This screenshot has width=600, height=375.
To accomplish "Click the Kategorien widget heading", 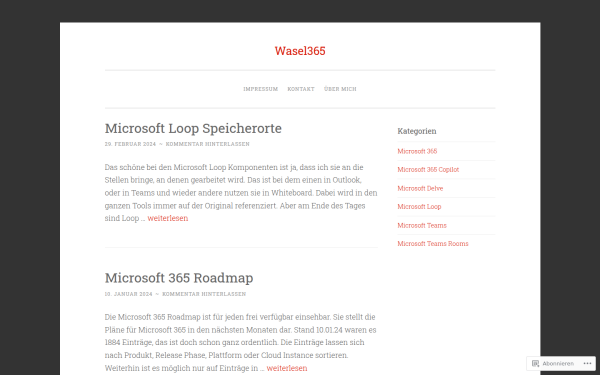I will (417, 131).
